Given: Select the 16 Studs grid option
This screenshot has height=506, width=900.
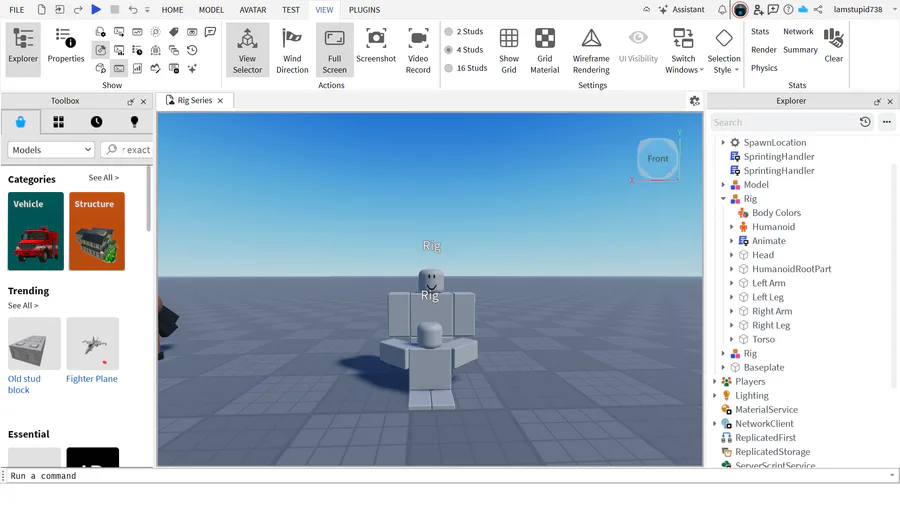Looking at the screenshot, I should point(466,68).
